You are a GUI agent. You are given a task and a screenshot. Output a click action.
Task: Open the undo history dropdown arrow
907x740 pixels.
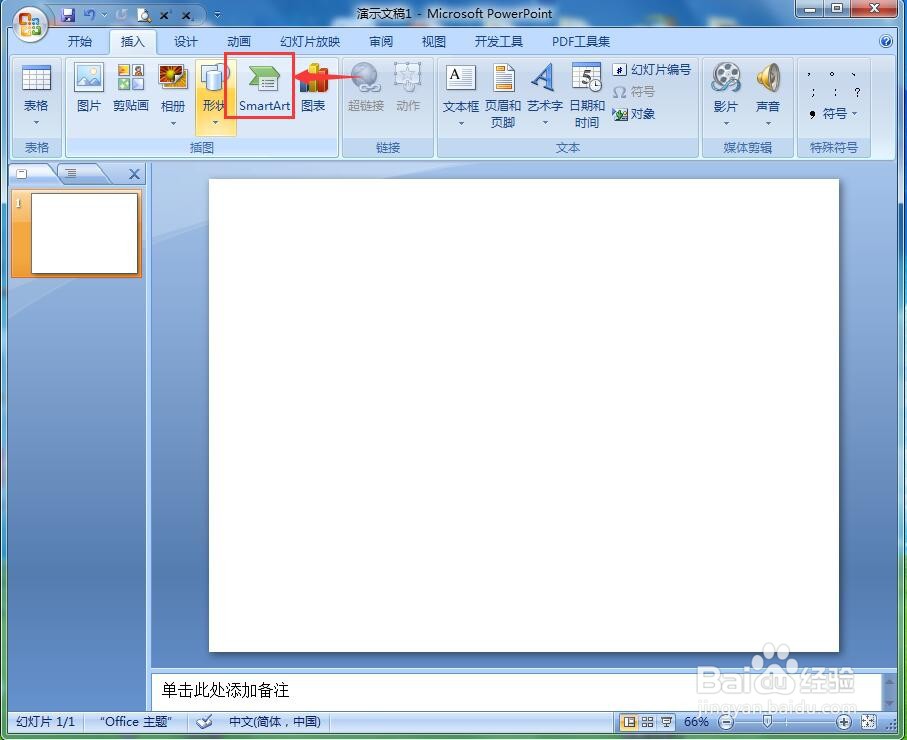pos(104,15)
